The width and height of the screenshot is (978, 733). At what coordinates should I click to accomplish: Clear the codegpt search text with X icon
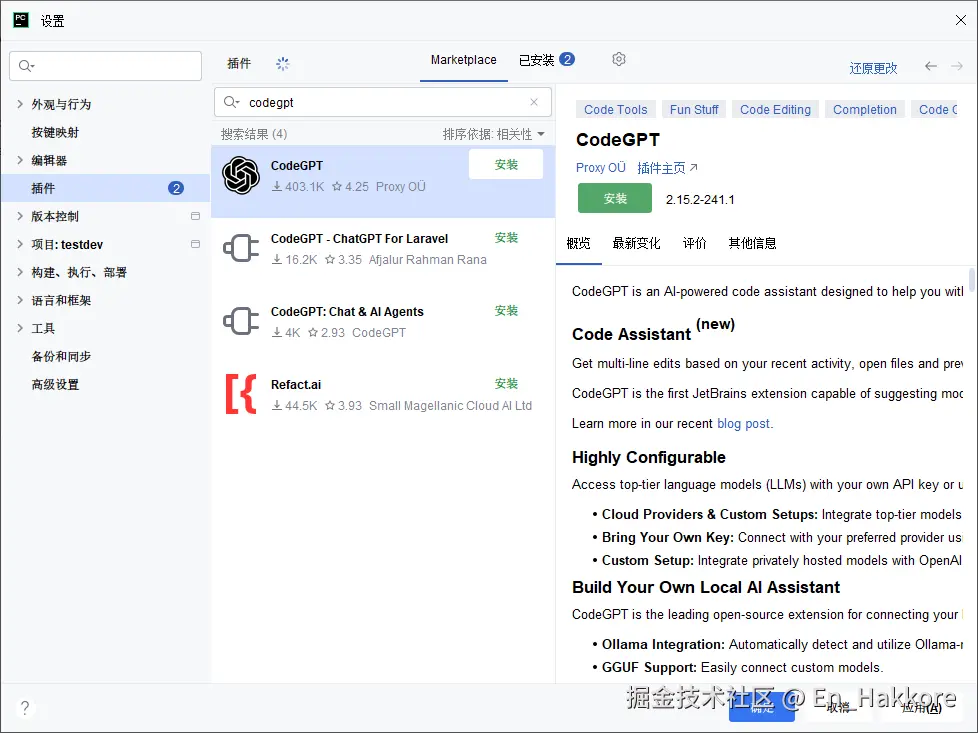click(534, 102)
